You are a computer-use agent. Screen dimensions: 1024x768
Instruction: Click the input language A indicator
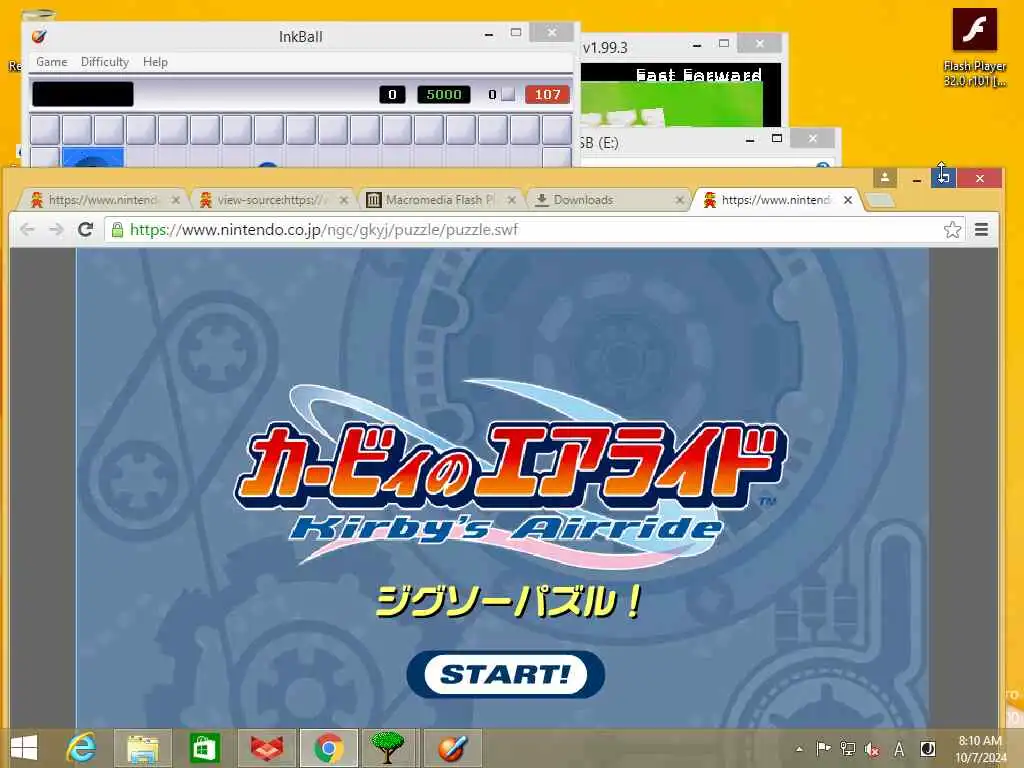pyautogui.click(x=899, y=749)
